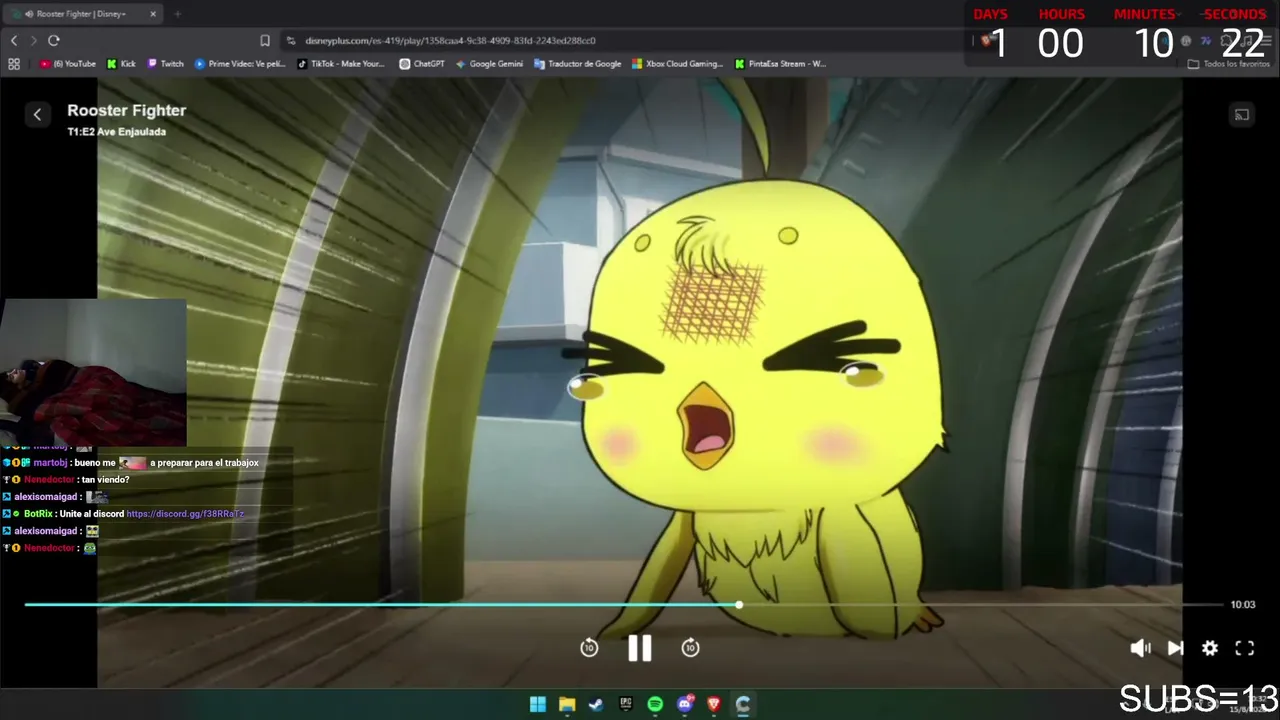Click the webcam overlay thumbnail
The width and height of the screenshot is (1280, 720).
[x=93, y=372]
